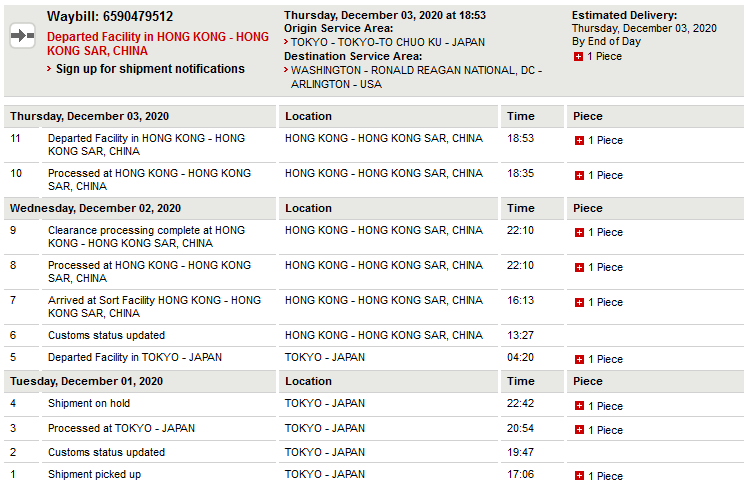Click the plus icon for Shipment on hold

pos(579,406)
